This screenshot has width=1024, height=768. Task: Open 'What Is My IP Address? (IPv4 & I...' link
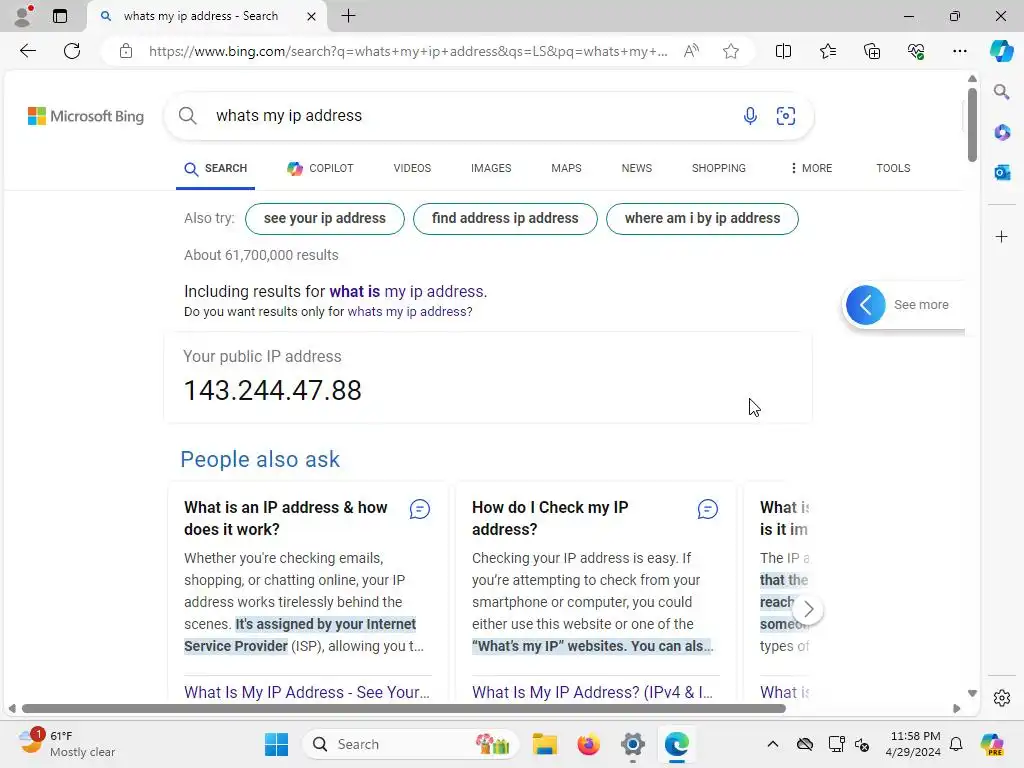tap(592, 692)
